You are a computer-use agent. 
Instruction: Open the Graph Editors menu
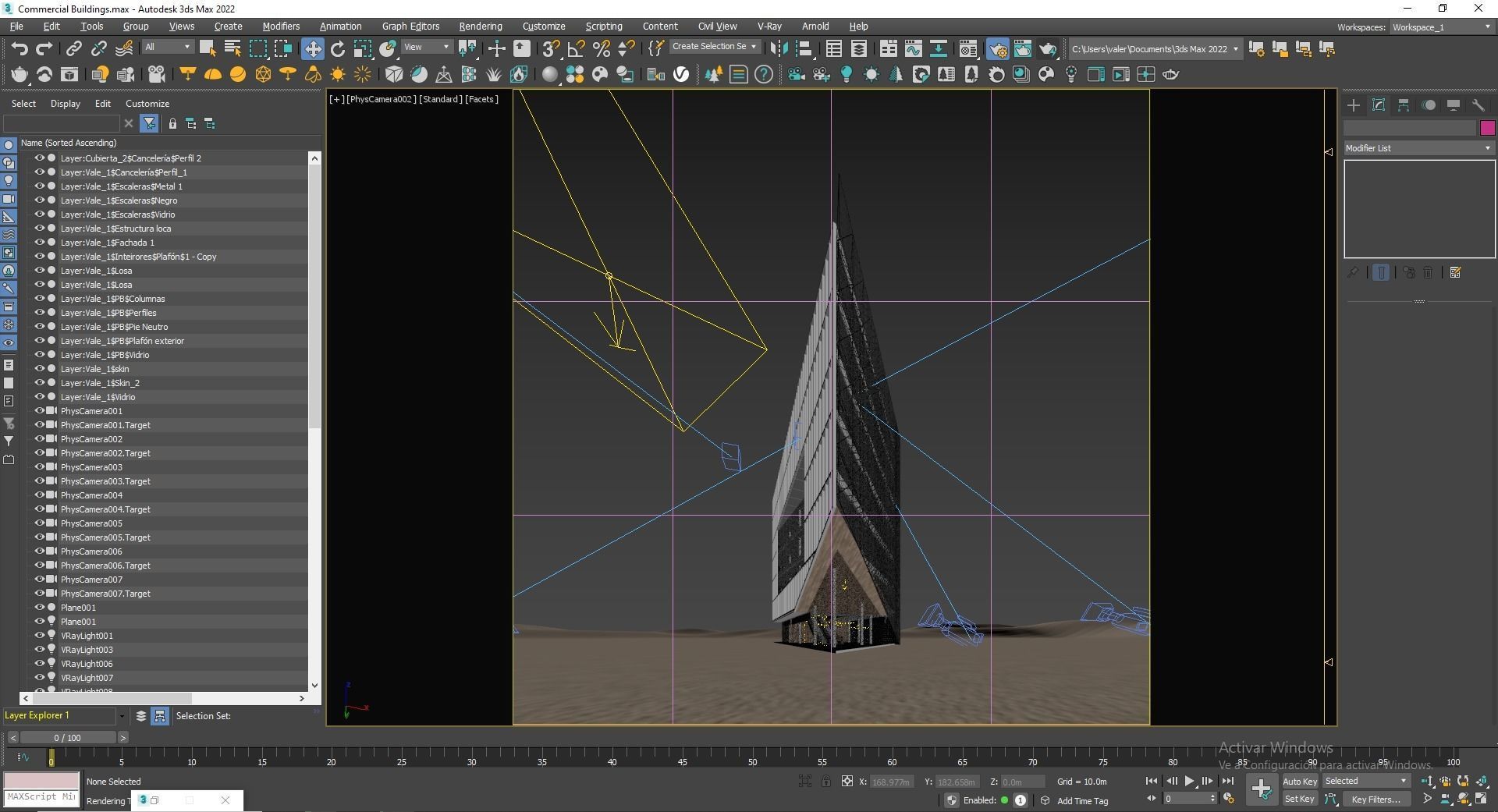click(410, 27)
